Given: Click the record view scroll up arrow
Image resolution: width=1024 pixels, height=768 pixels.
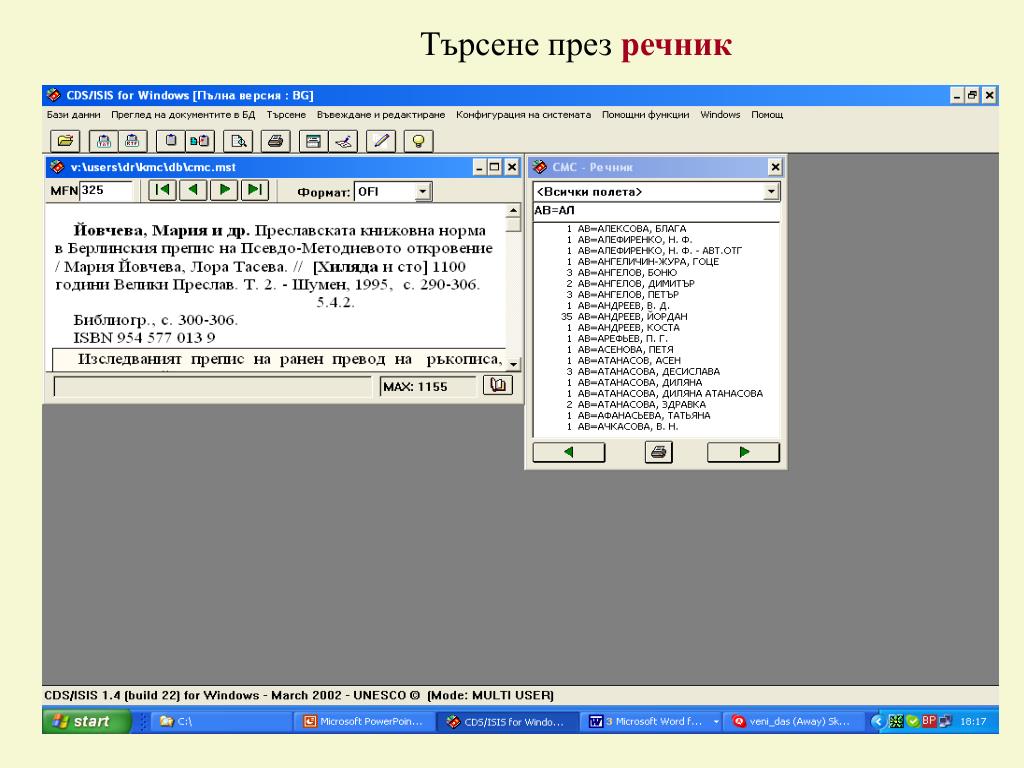Looking at the screenshot, I should 513,210.
